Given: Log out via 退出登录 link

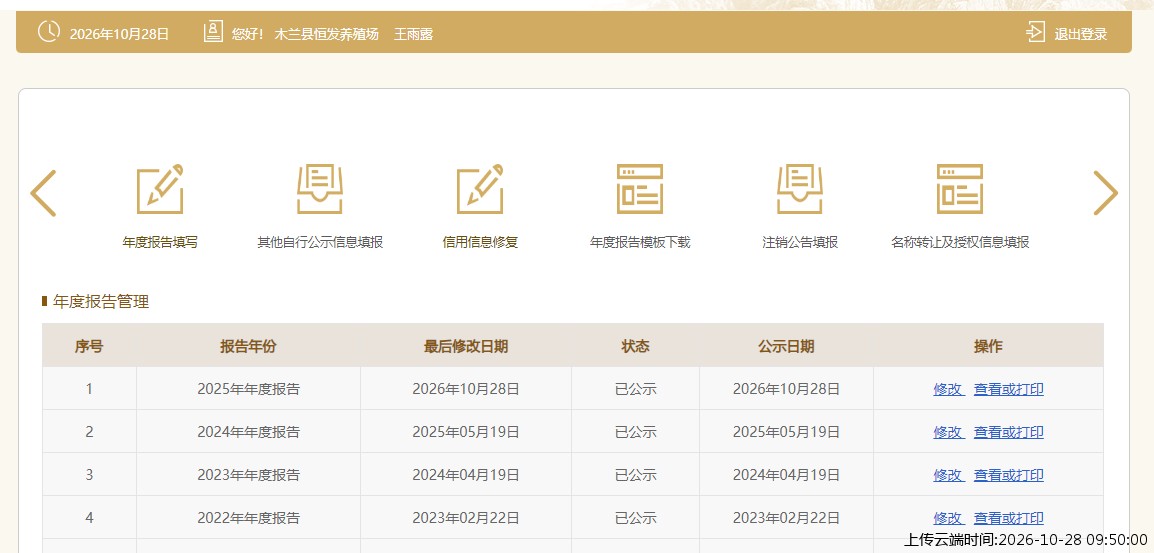Looking at the screenshot, I should pyautogui.click(x=1080, y=34).
